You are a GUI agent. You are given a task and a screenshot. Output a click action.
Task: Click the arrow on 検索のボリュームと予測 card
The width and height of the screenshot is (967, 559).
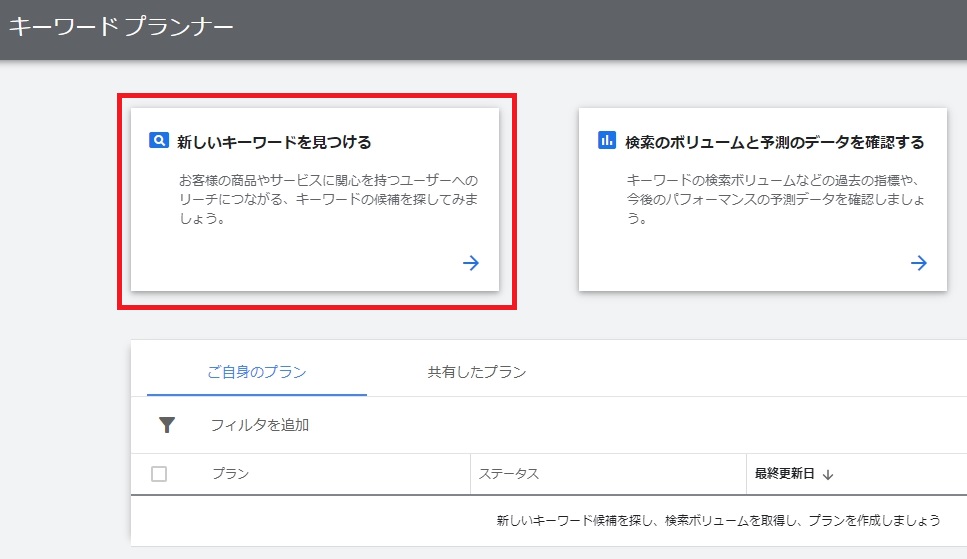click(x=919, y=263)
